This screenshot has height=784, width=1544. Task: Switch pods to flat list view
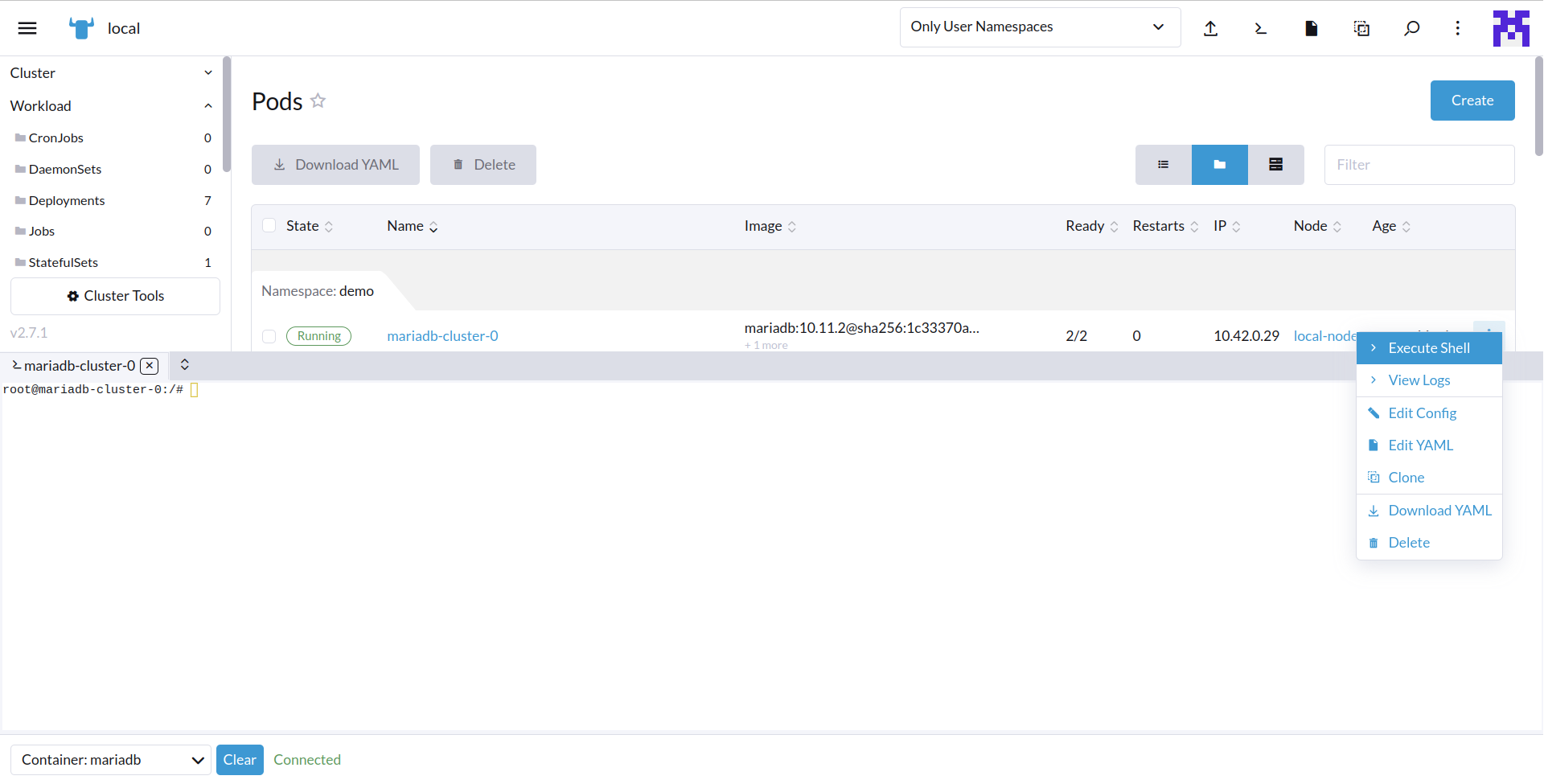click(1163, 164)
